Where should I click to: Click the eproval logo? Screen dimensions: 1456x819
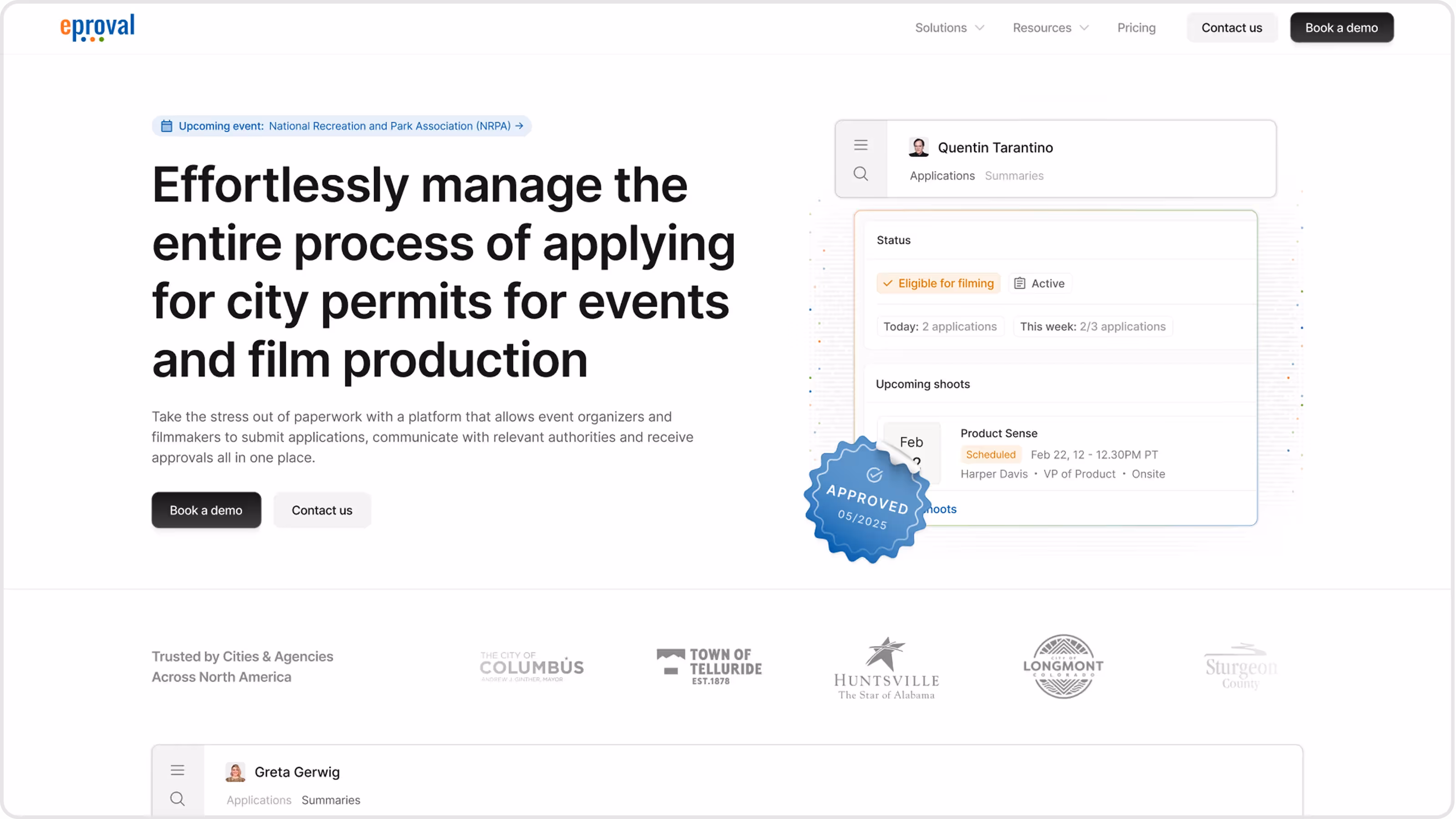tap(97, 27)
